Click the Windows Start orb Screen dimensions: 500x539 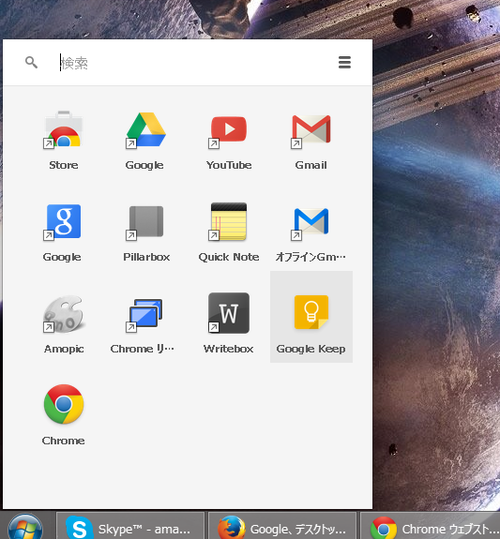pos(25,527)
